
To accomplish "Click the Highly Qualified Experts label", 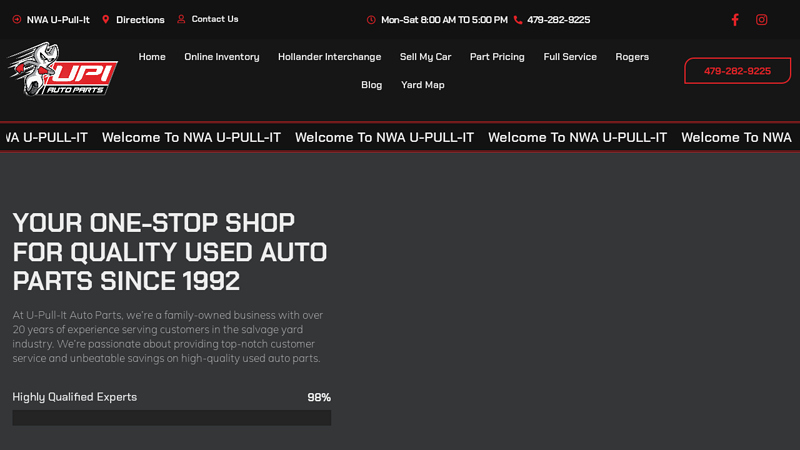I will tap(74, 397).
